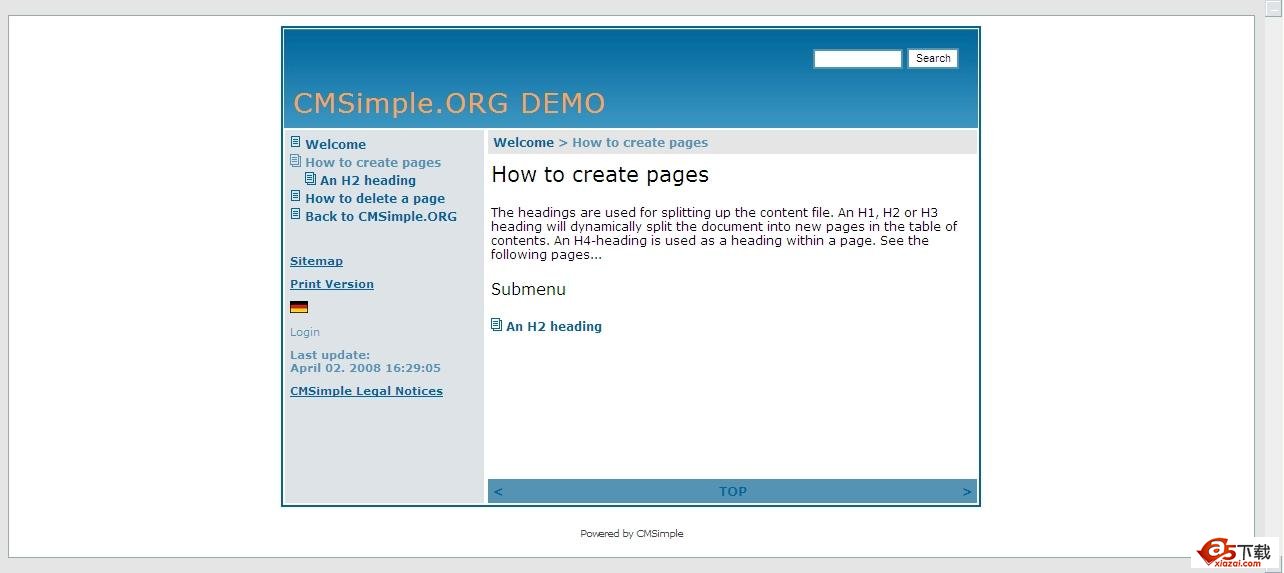Open An H2 heading sidebar subpage
The width and height of the screenshot is (1284, 573).
click(368, 180)
